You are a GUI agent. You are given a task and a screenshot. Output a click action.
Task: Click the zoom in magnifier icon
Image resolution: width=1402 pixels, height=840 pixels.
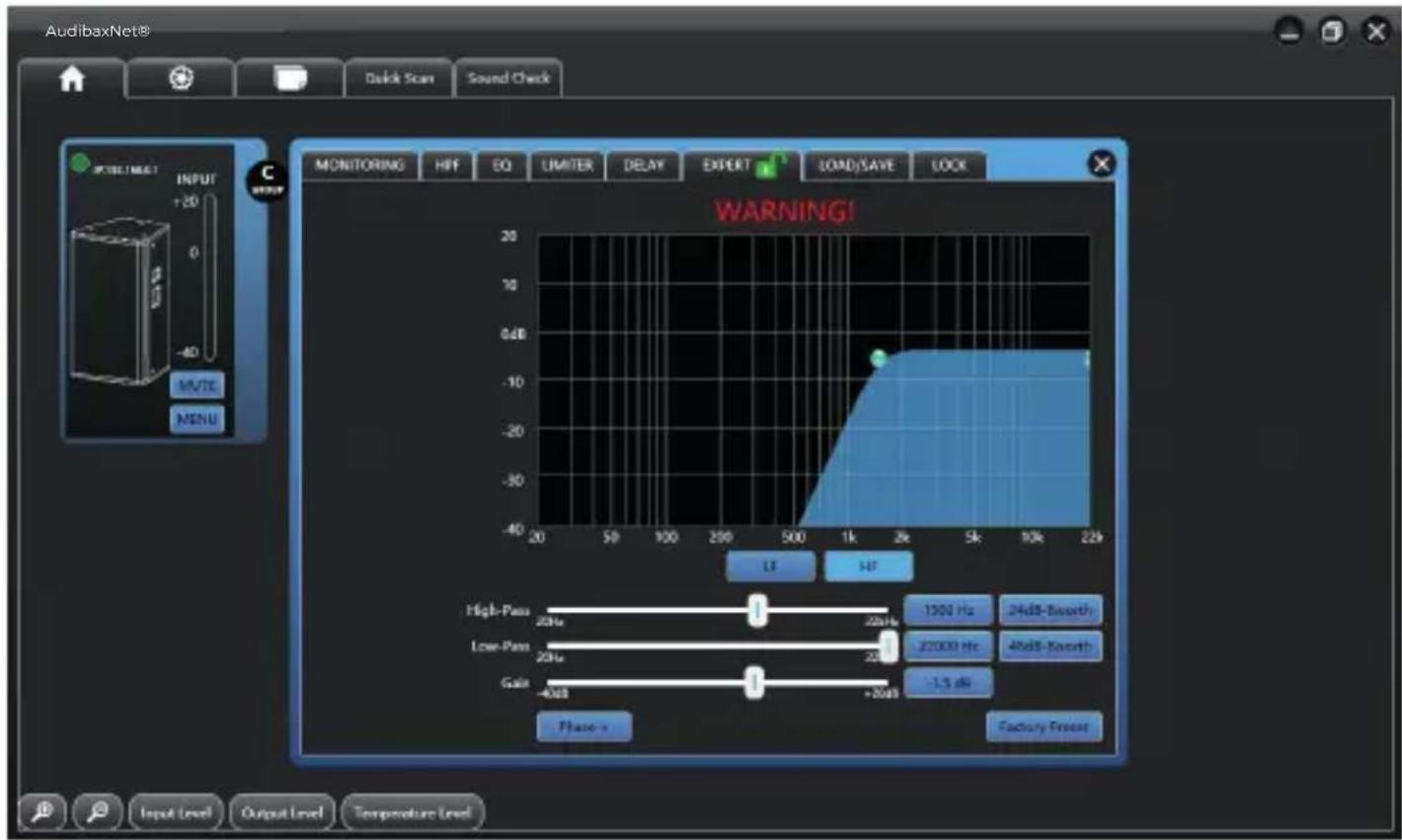[42, 812]
